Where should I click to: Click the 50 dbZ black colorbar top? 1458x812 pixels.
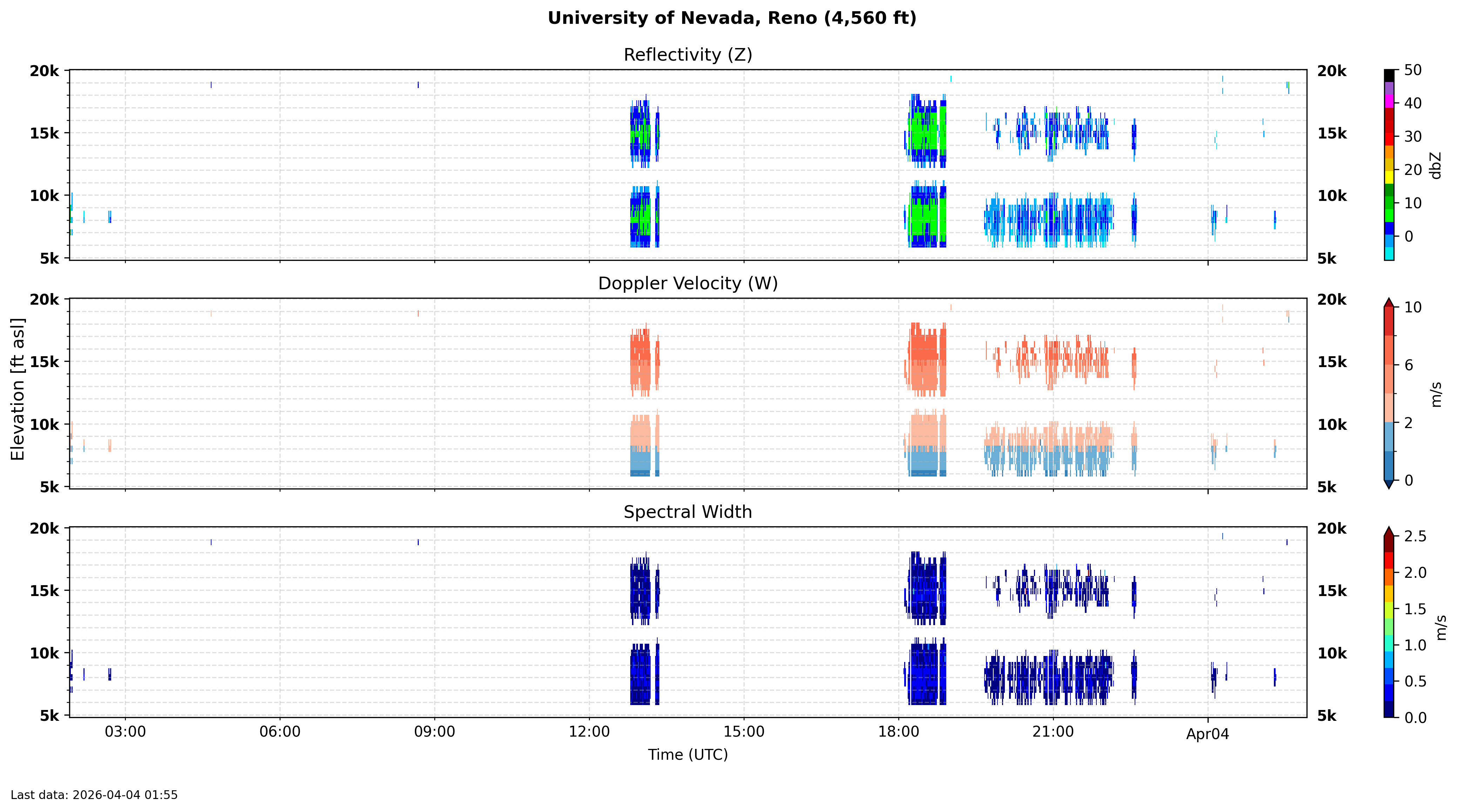coord(1389,76)
